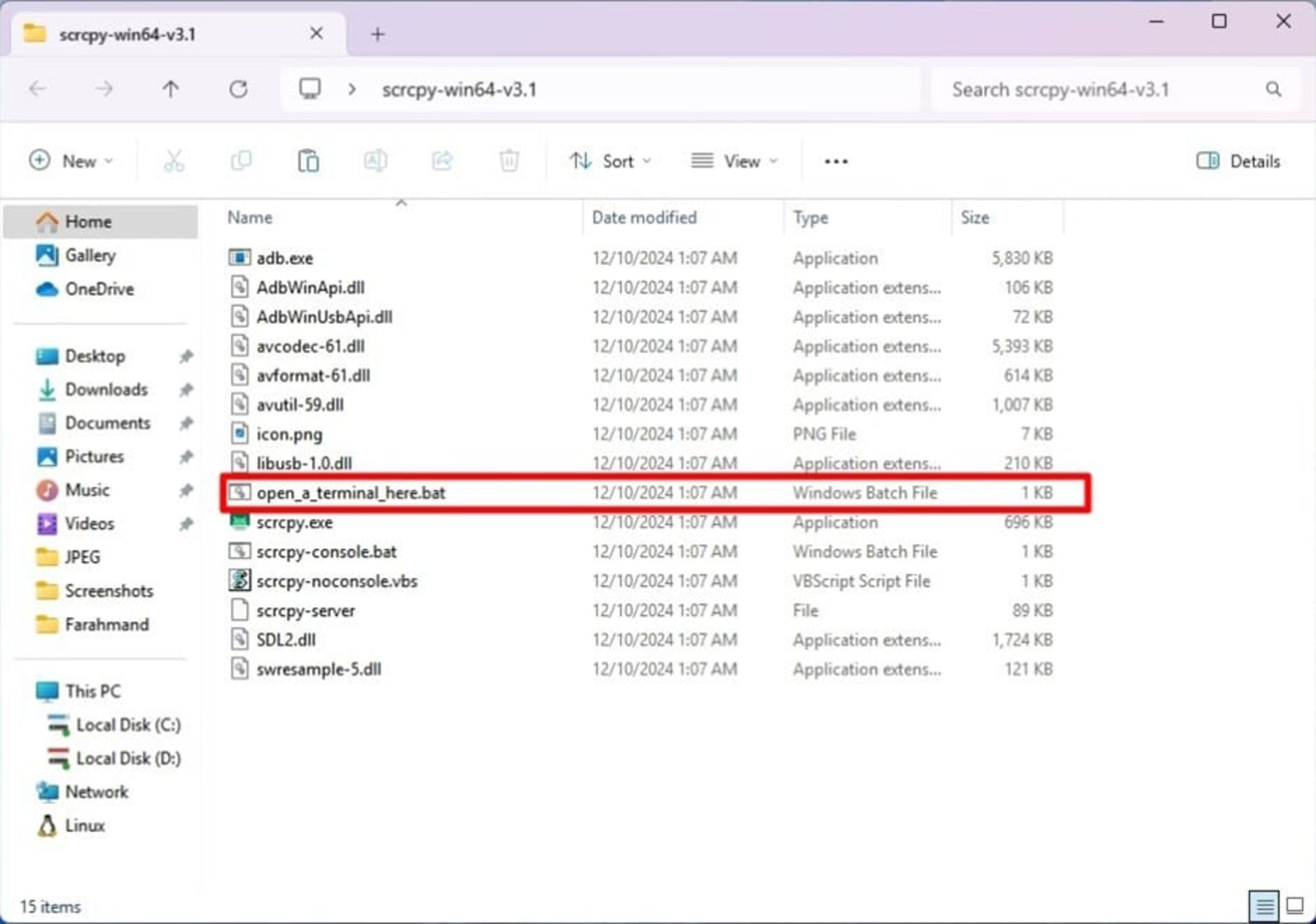Screen dimensions: 1316x924
Task: Pin the Music folder via its pin icon
Action: [186, 490]
